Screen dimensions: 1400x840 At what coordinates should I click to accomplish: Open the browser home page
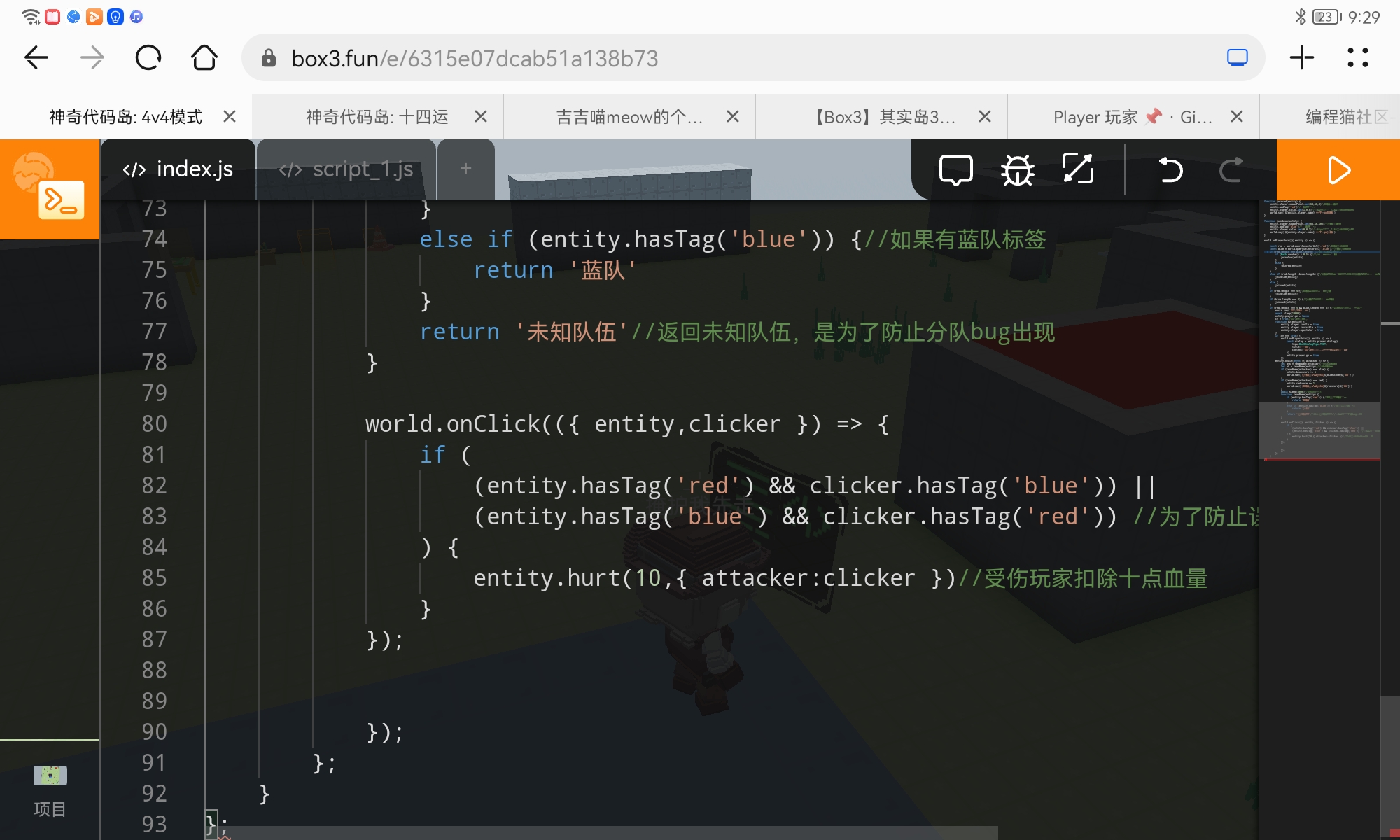click(204, 58)
